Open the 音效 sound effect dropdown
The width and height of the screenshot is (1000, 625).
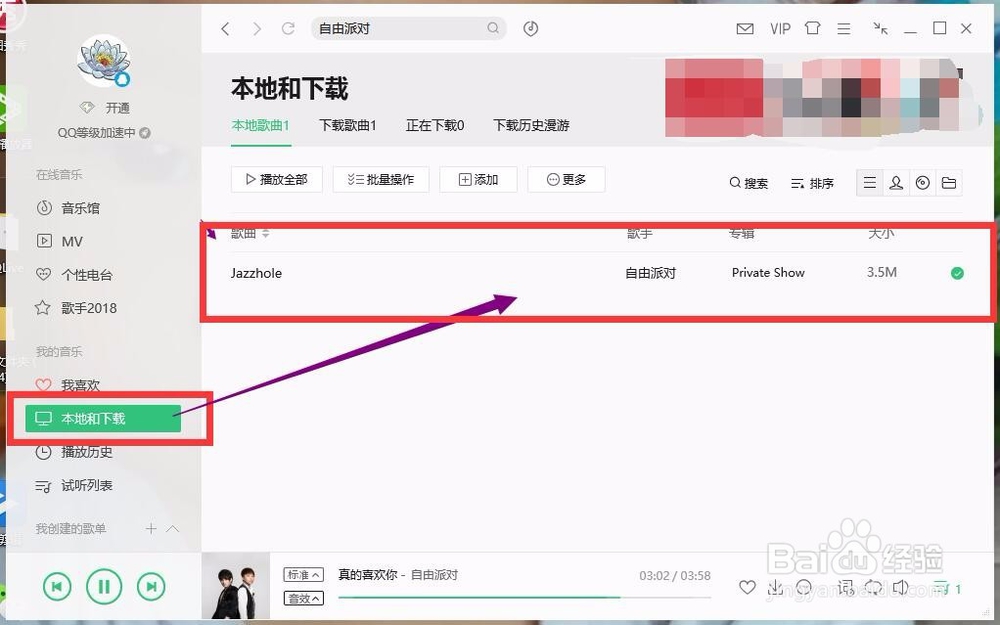point(303,599)
